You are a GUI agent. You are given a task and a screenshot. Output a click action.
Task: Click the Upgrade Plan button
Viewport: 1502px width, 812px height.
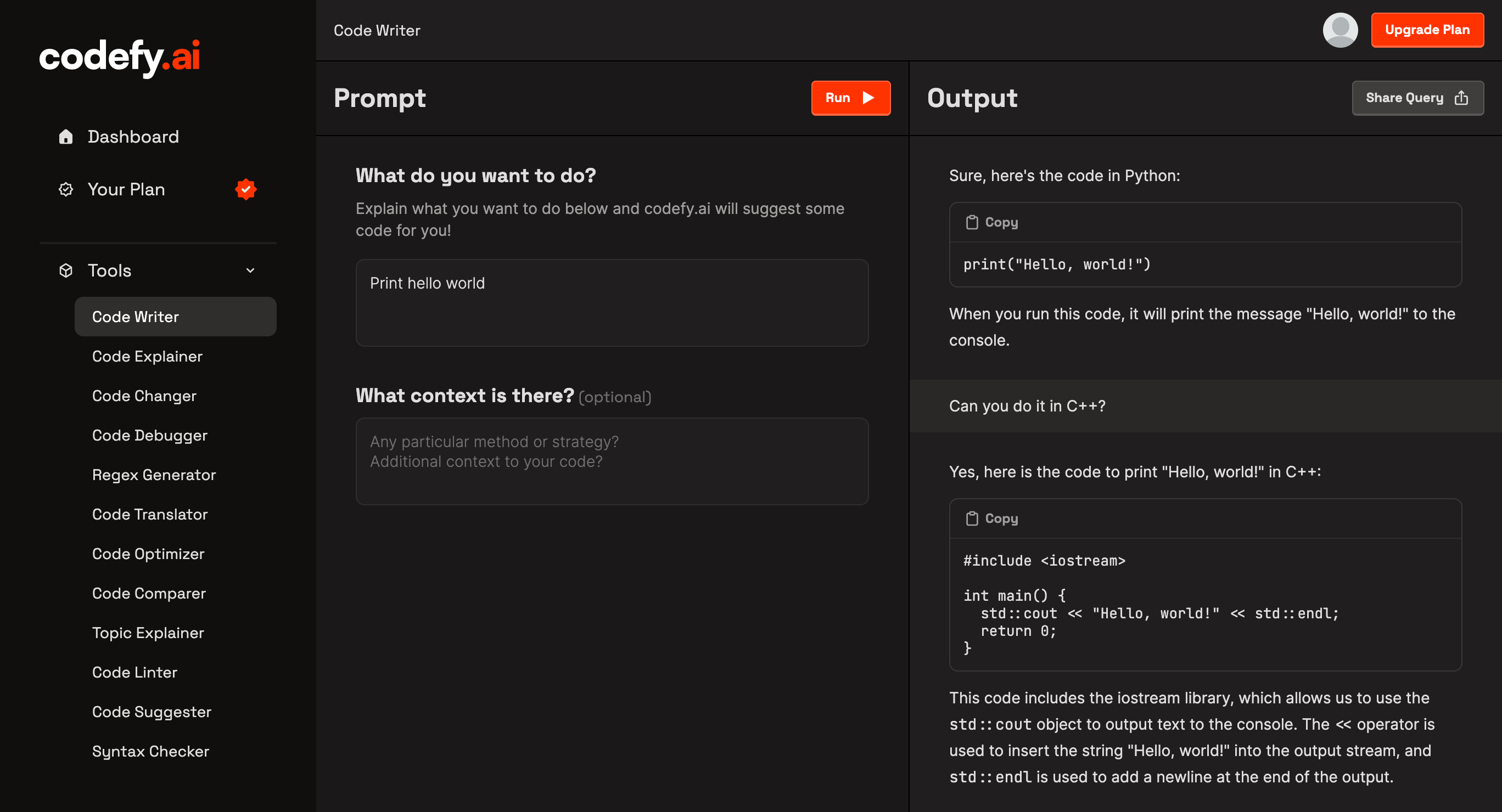(x=1427, y=30)
